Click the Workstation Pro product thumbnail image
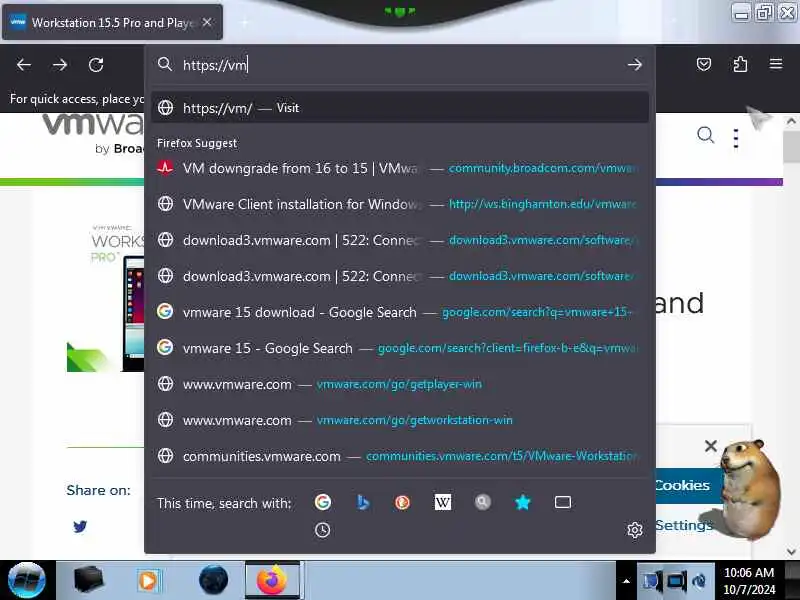This screenshot has width=800, height=600. pyautogui.click(x=106, y=297)
